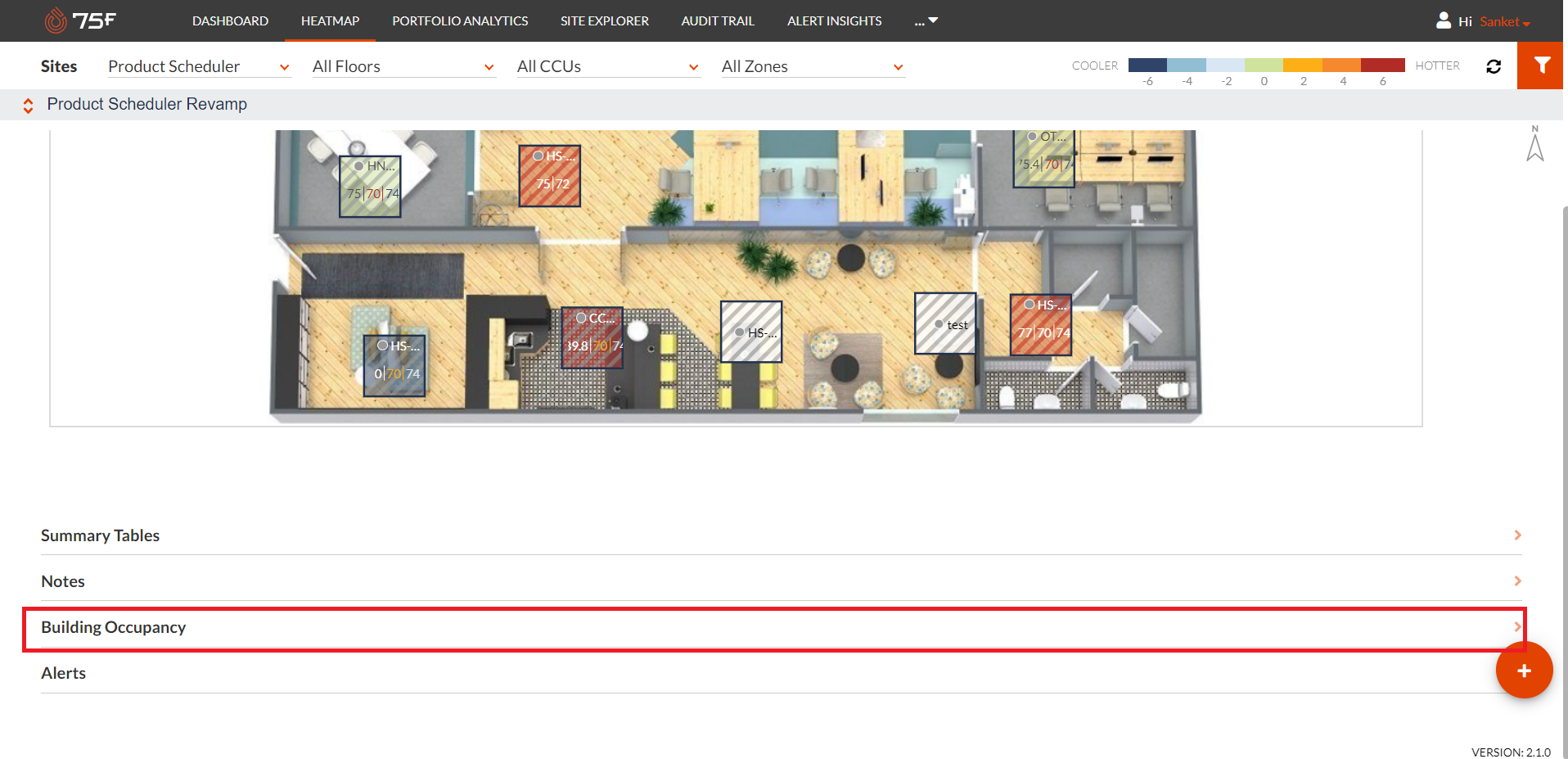Click the HOTTER legend label
Image resolution: width=1568 pixels, height=759 pixels.
[1437, 66]
